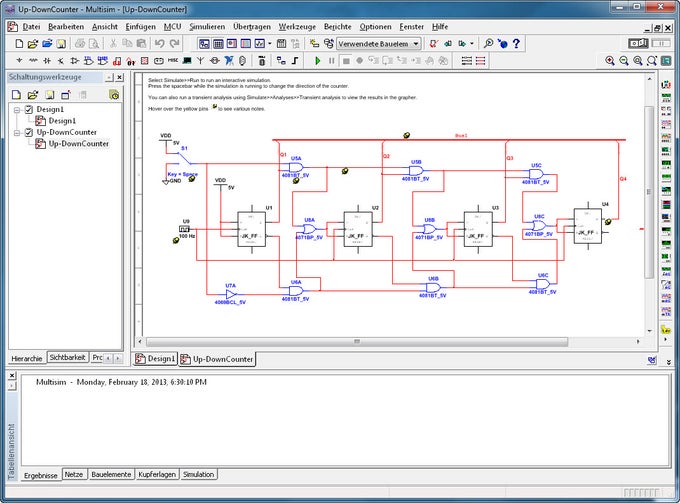Collapse the Up-DownCounter tree node

pyautogui.click(x=17, y=133)
